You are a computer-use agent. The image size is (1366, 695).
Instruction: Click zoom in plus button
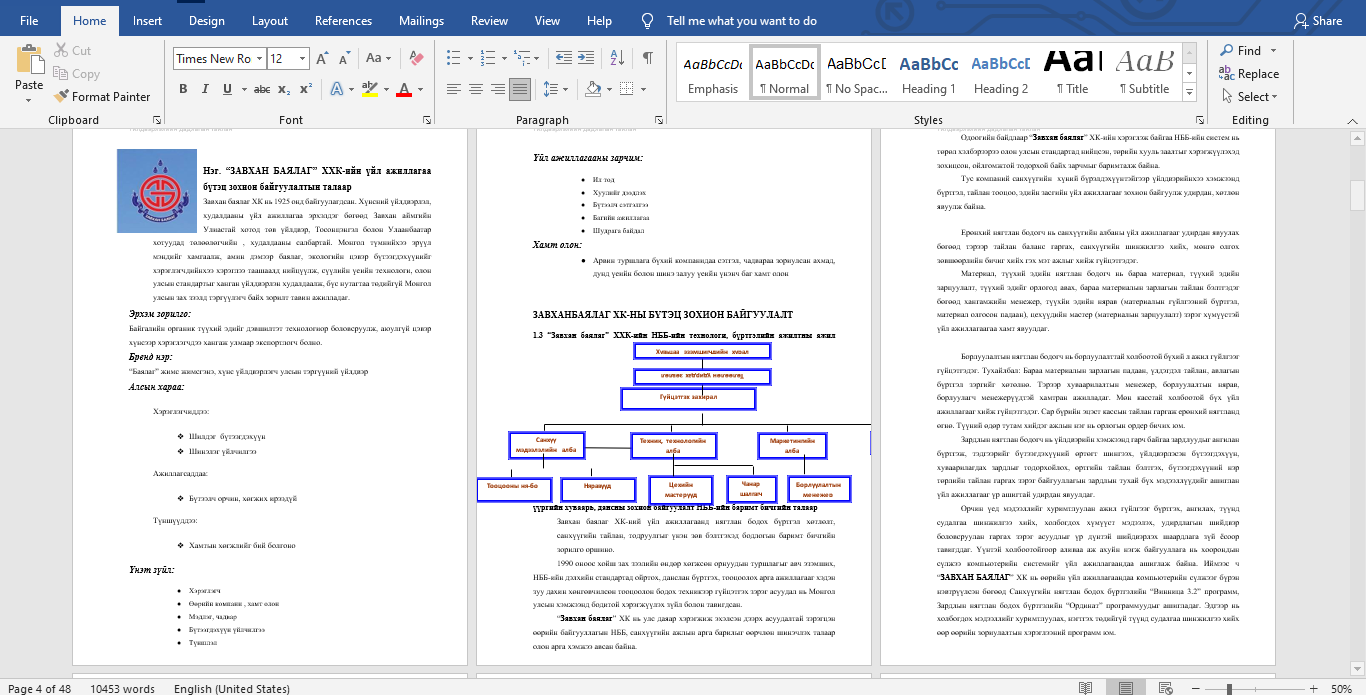click(x=1312, y=689)
